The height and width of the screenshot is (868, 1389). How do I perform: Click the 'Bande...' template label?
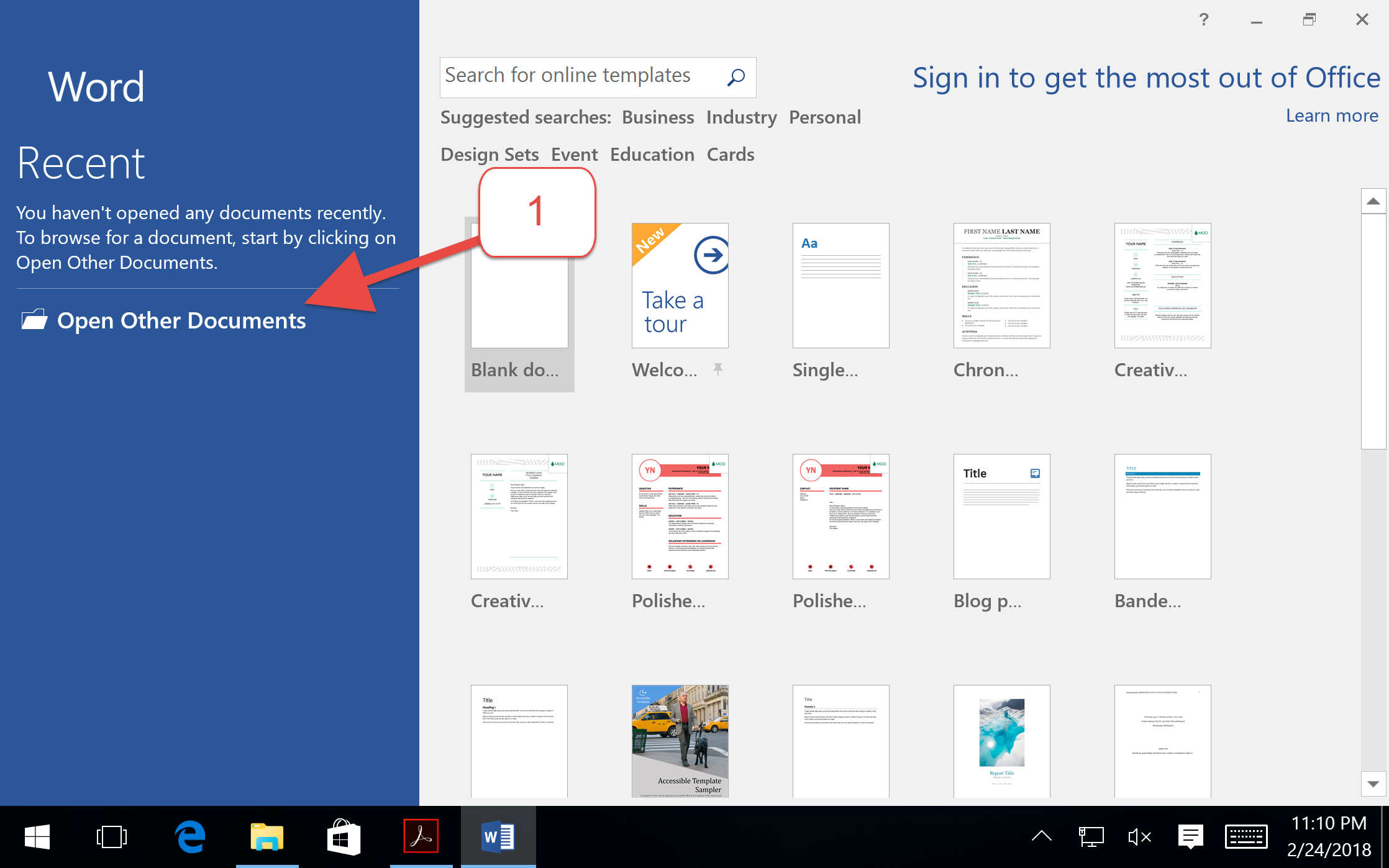coord(1148,601)
